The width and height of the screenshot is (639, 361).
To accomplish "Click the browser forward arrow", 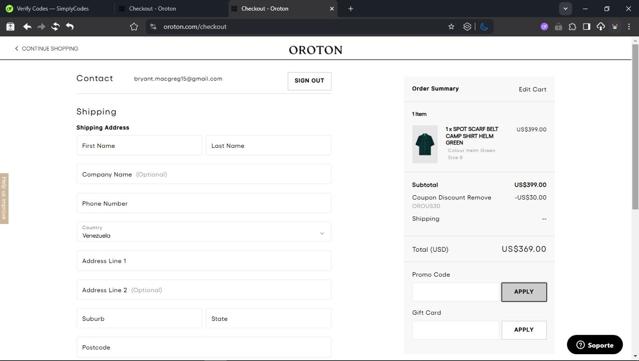I will pos(41,26).
